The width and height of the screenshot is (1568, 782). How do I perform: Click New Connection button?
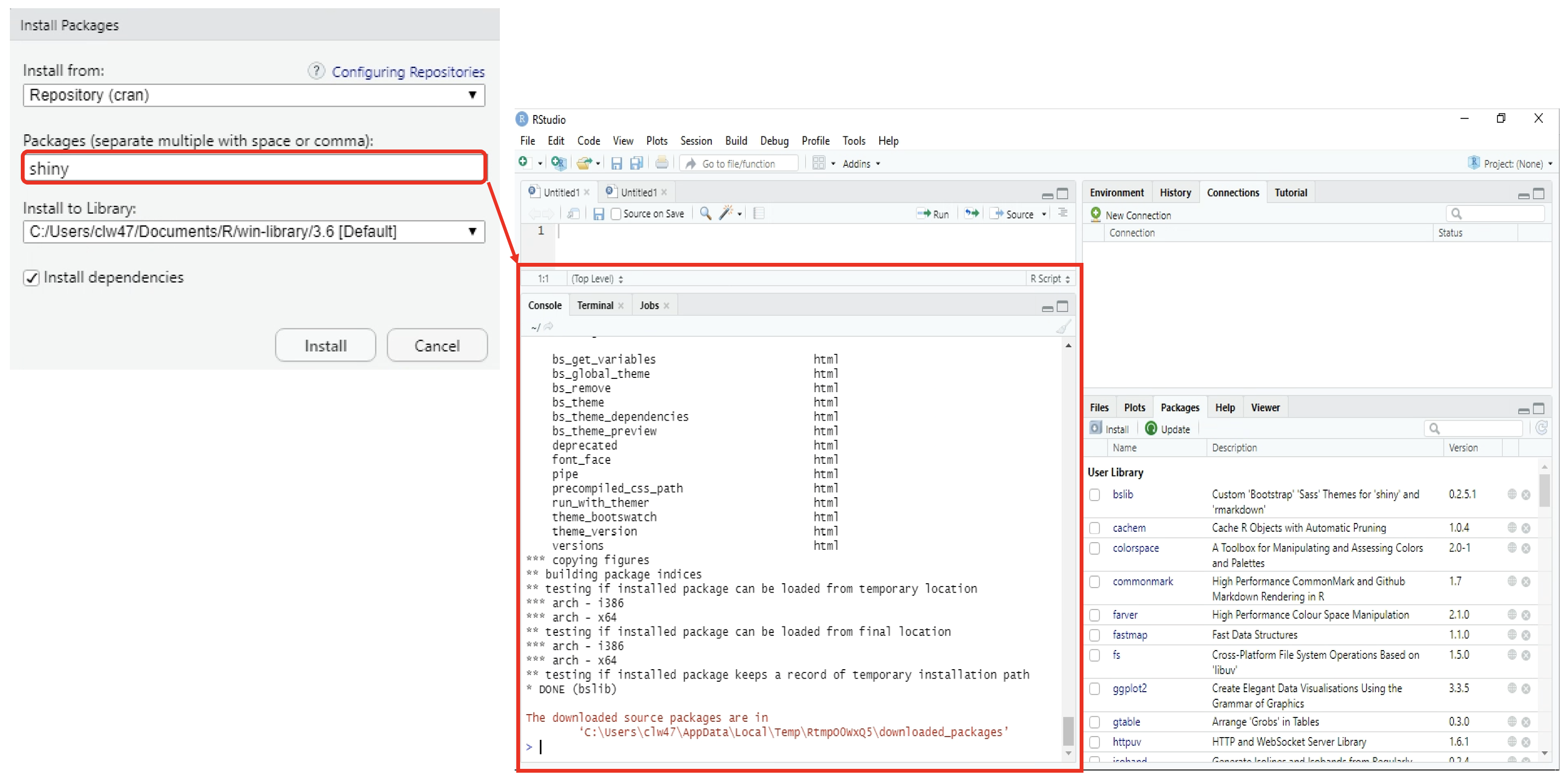[x=1131, y=215]
